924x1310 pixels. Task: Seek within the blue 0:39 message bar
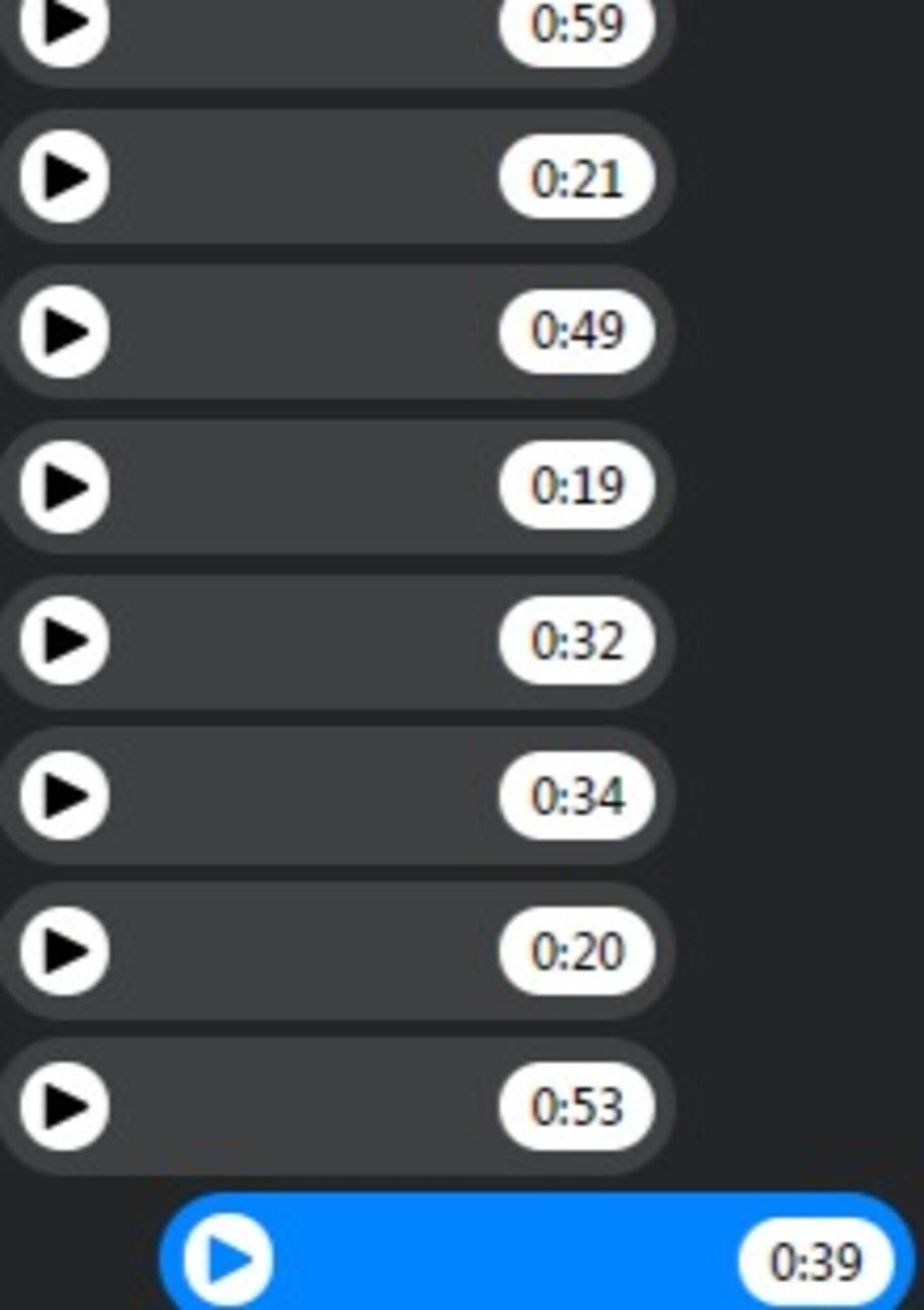tap(505, 1259)
